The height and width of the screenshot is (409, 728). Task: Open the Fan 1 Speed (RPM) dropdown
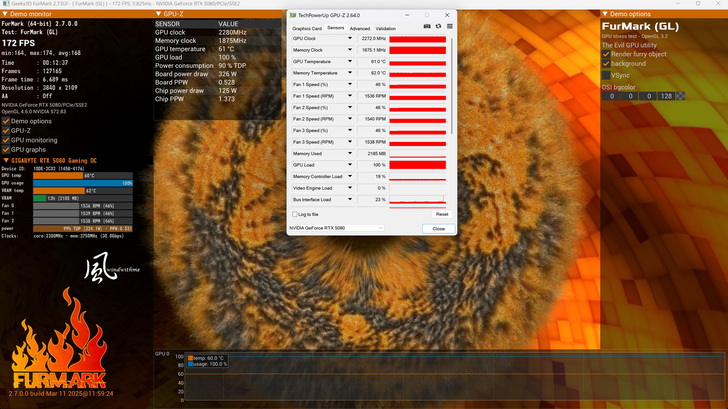tap(350, 96)
